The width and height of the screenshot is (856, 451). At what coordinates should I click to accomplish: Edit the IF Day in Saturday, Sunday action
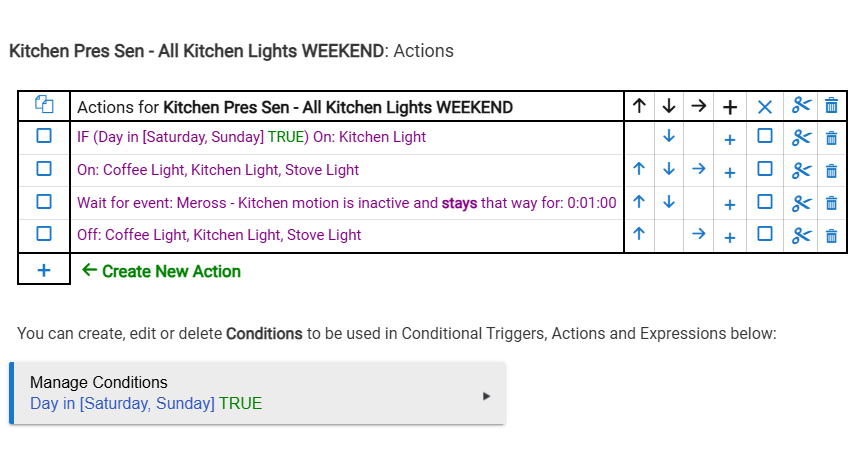coord(251,137)
